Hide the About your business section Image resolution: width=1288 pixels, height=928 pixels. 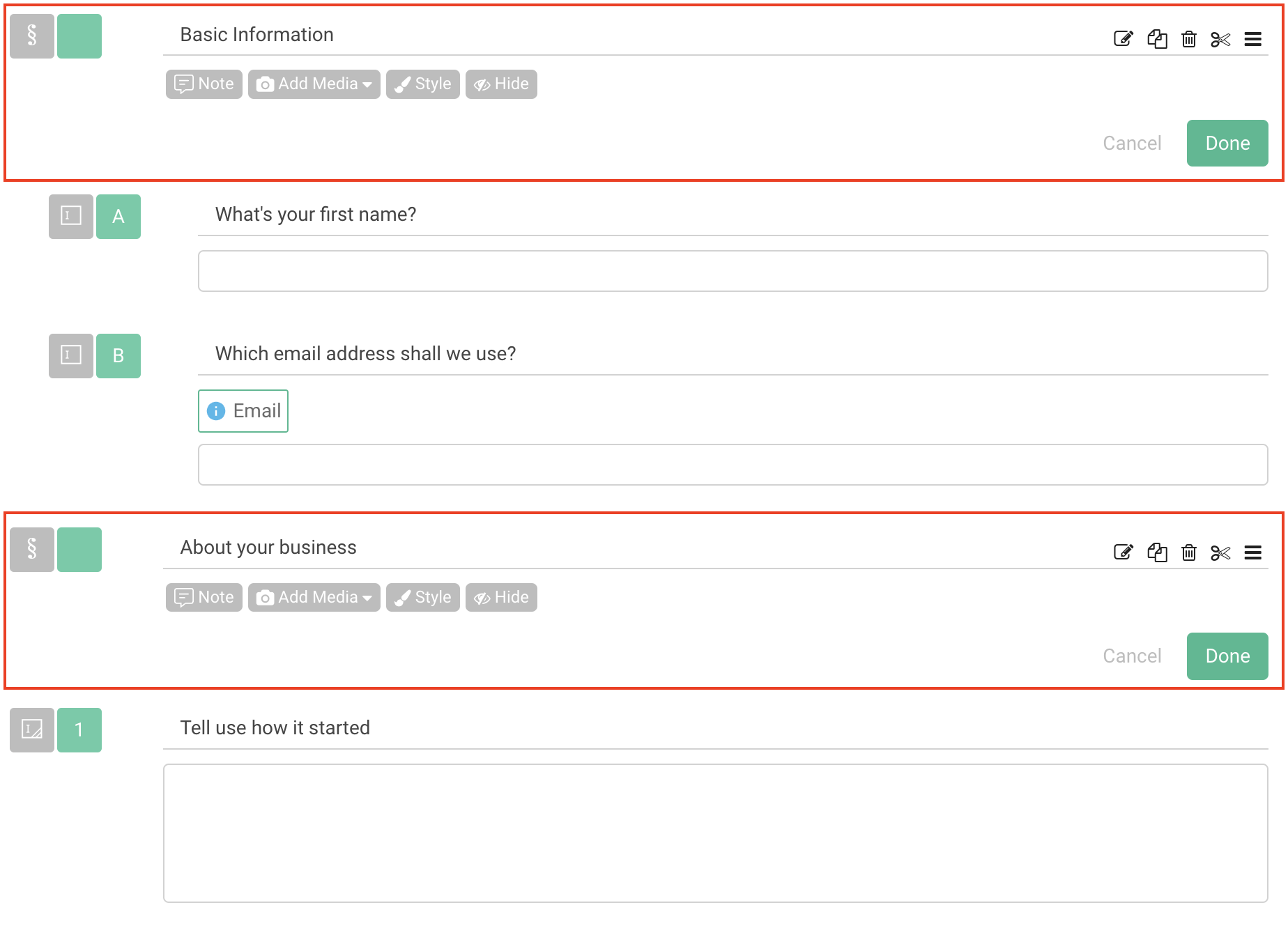(x=500, y=597)
